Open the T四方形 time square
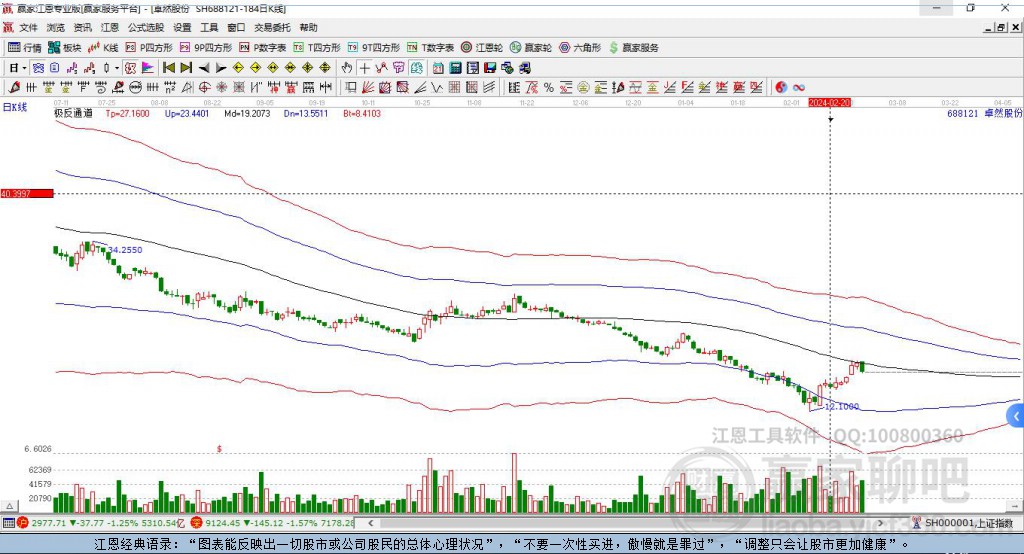 tap(317, 48)
